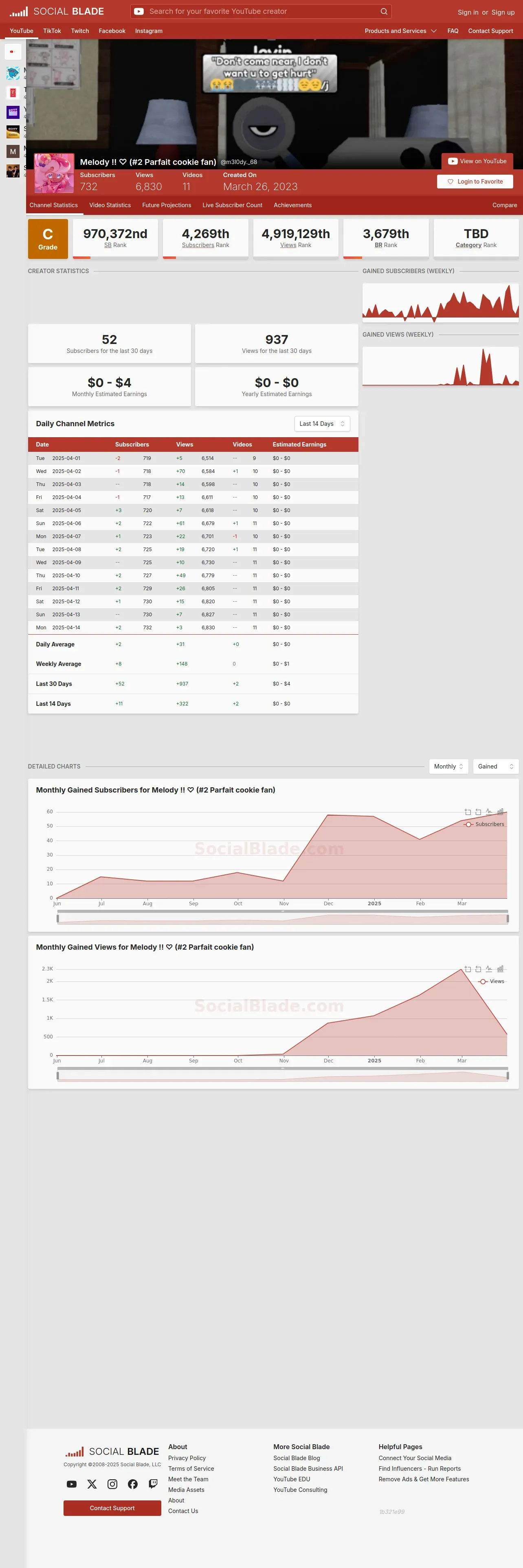Switch Views chart to bar view icon
The image size is (523, 1568).
[500, 968]
